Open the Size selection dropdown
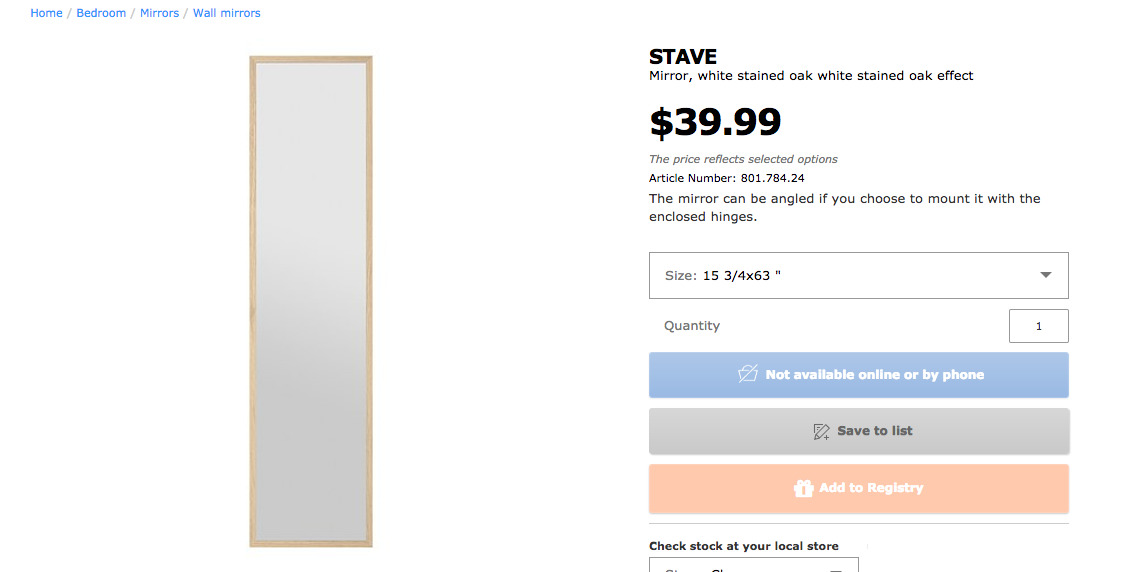1135x572 pixels. tap(858, 275)
